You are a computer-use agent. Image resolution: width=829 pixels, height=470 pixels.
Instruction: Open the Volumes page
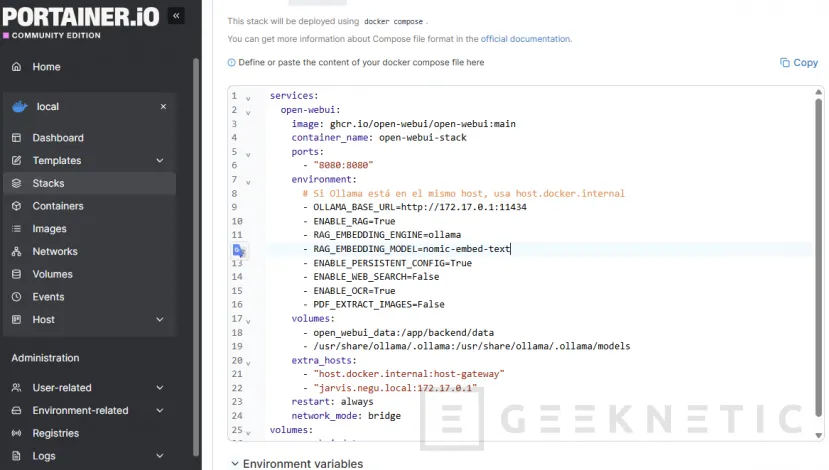pyautogui.click(x=52, y=274)
